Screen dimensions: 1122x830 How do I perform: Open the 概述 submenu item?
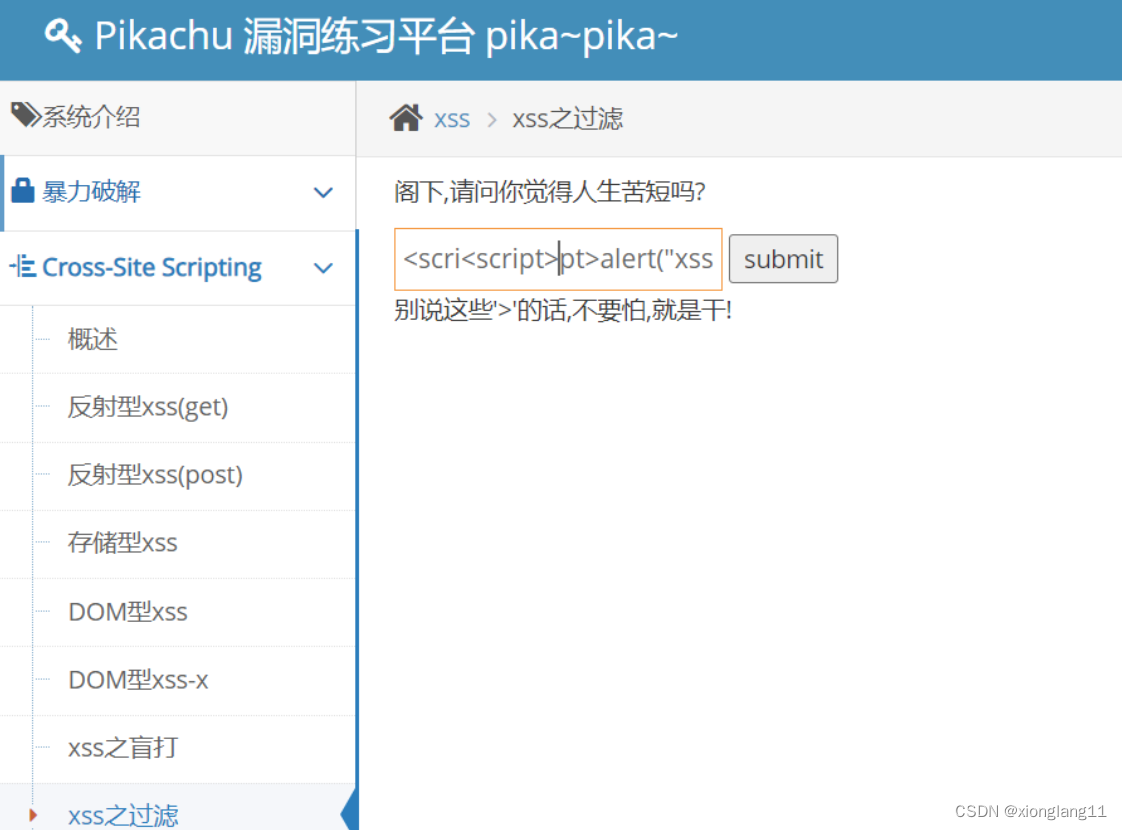[92, 339]
